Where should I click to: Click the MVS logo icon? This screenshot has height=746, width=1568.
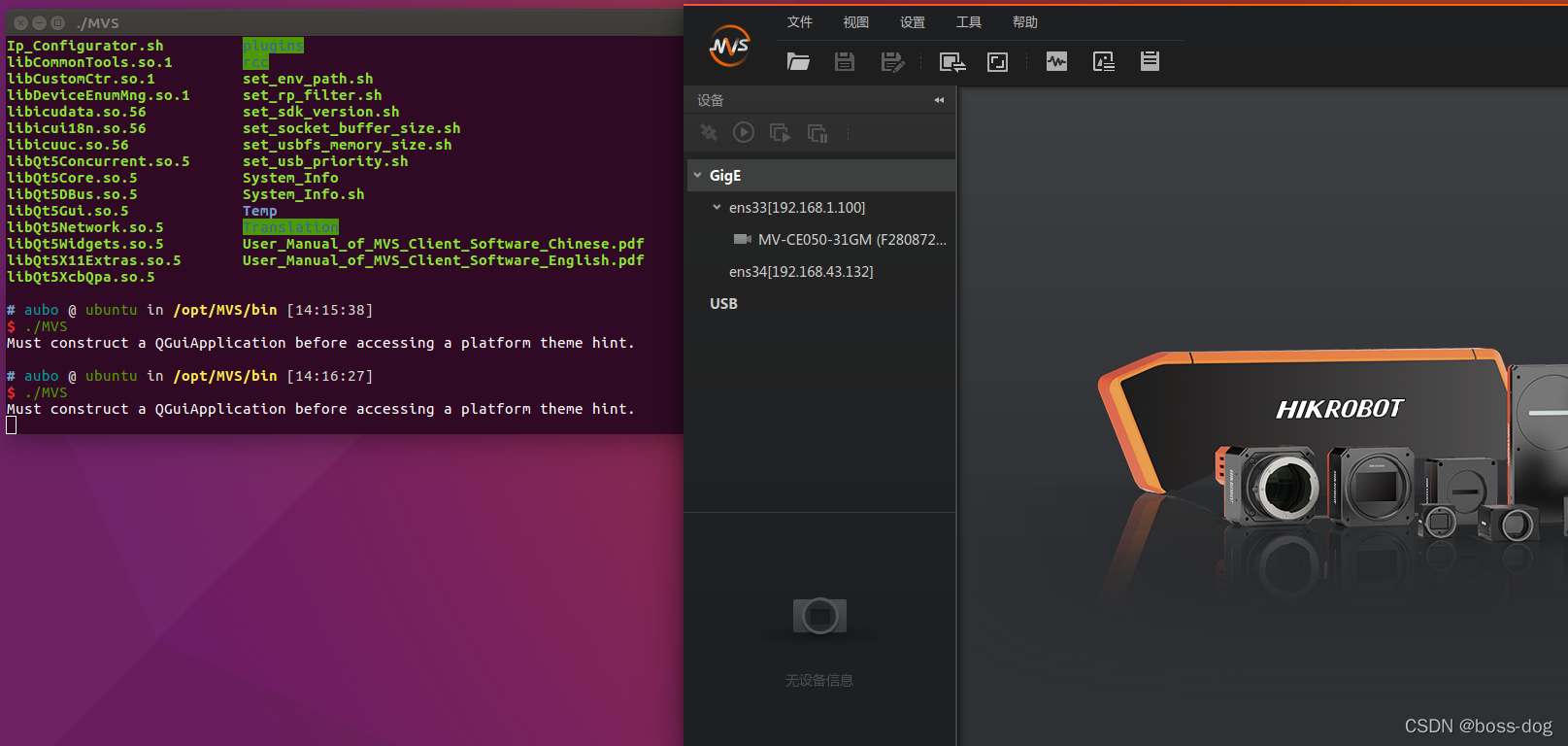(729, 46)
